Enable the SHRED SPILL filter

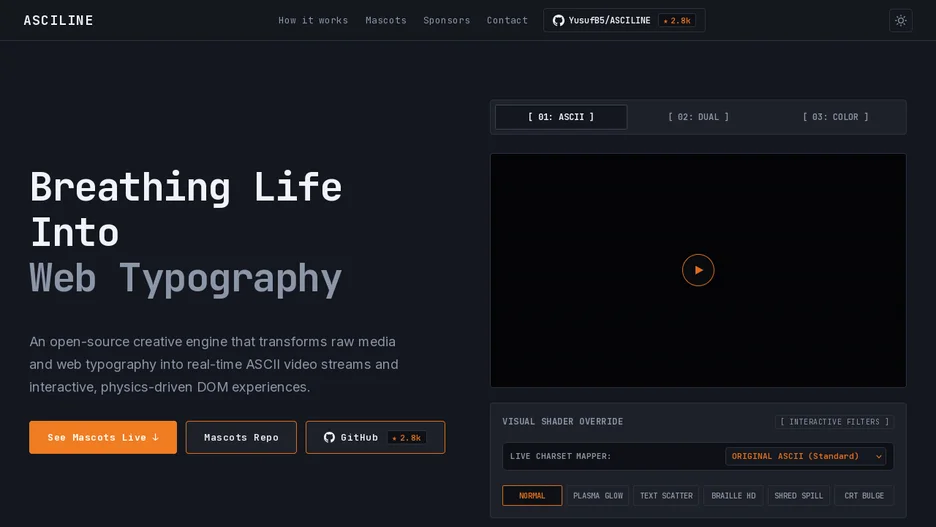(x=798, y=495)
